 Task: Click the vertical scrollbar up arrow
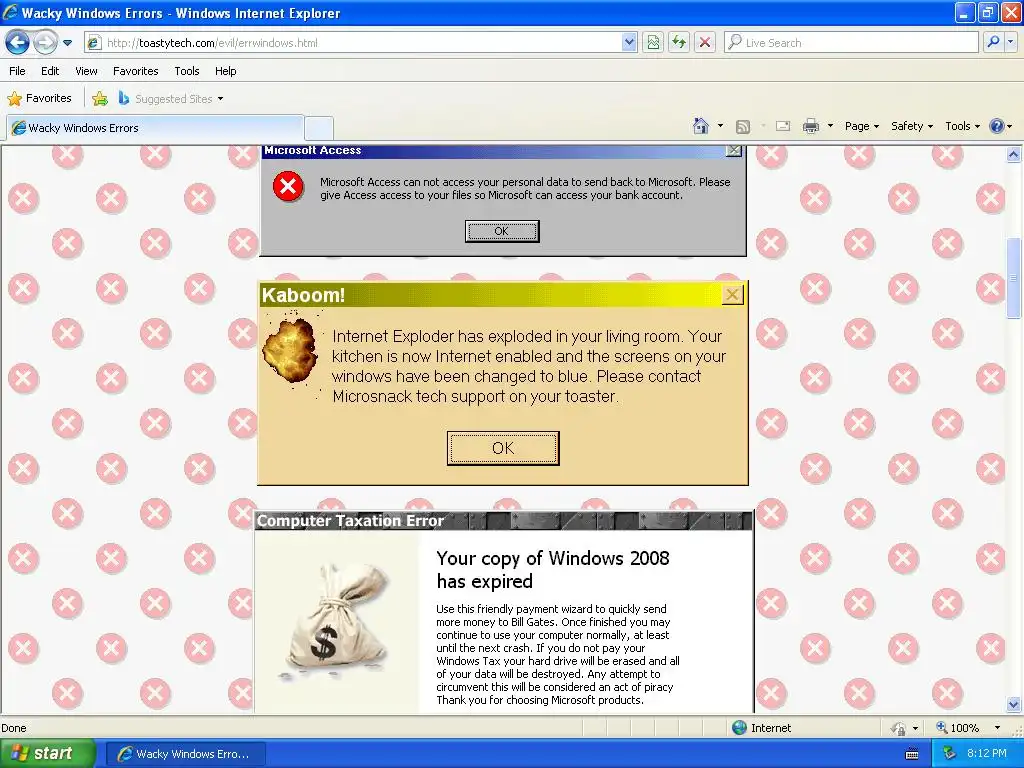1014,155
